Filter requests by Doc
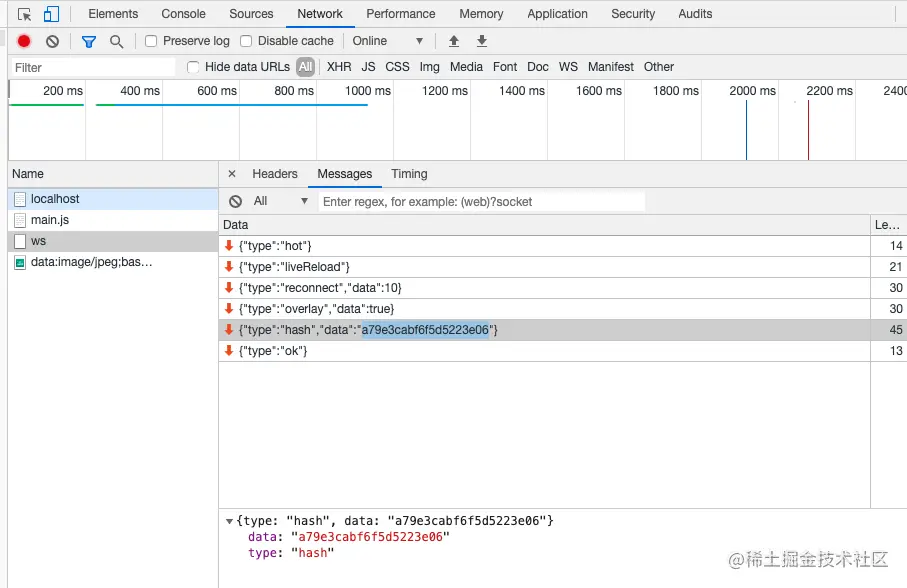The height and width of the screenshot is (588, 907). (538, 67)
